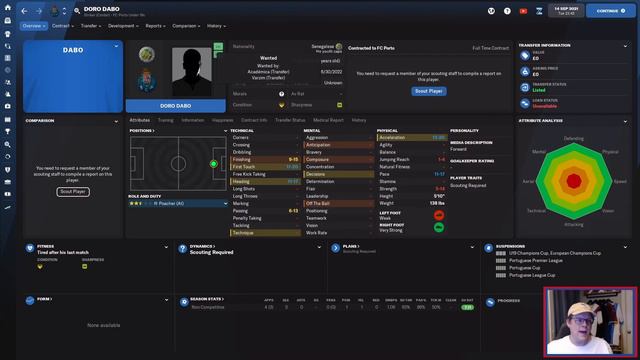Click the 14 Sep 2021 date button
The image size is (640, 360).
[566, 11]
